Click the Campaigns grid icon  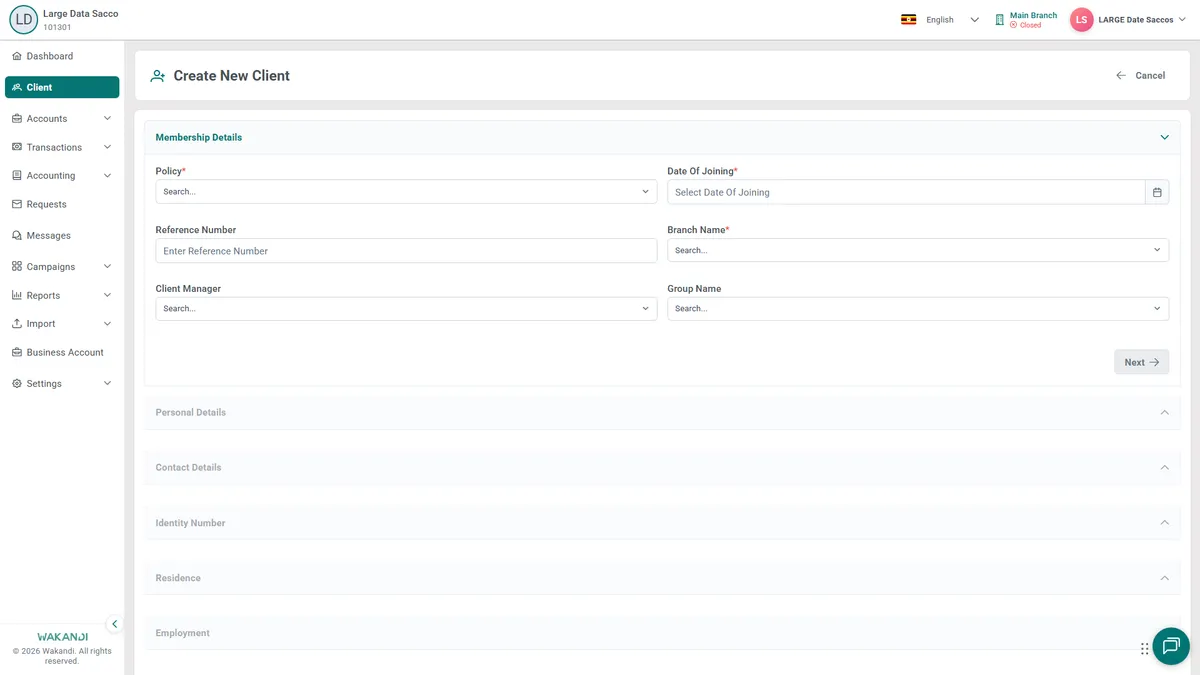pyautogui.click(x=17, y=266)
